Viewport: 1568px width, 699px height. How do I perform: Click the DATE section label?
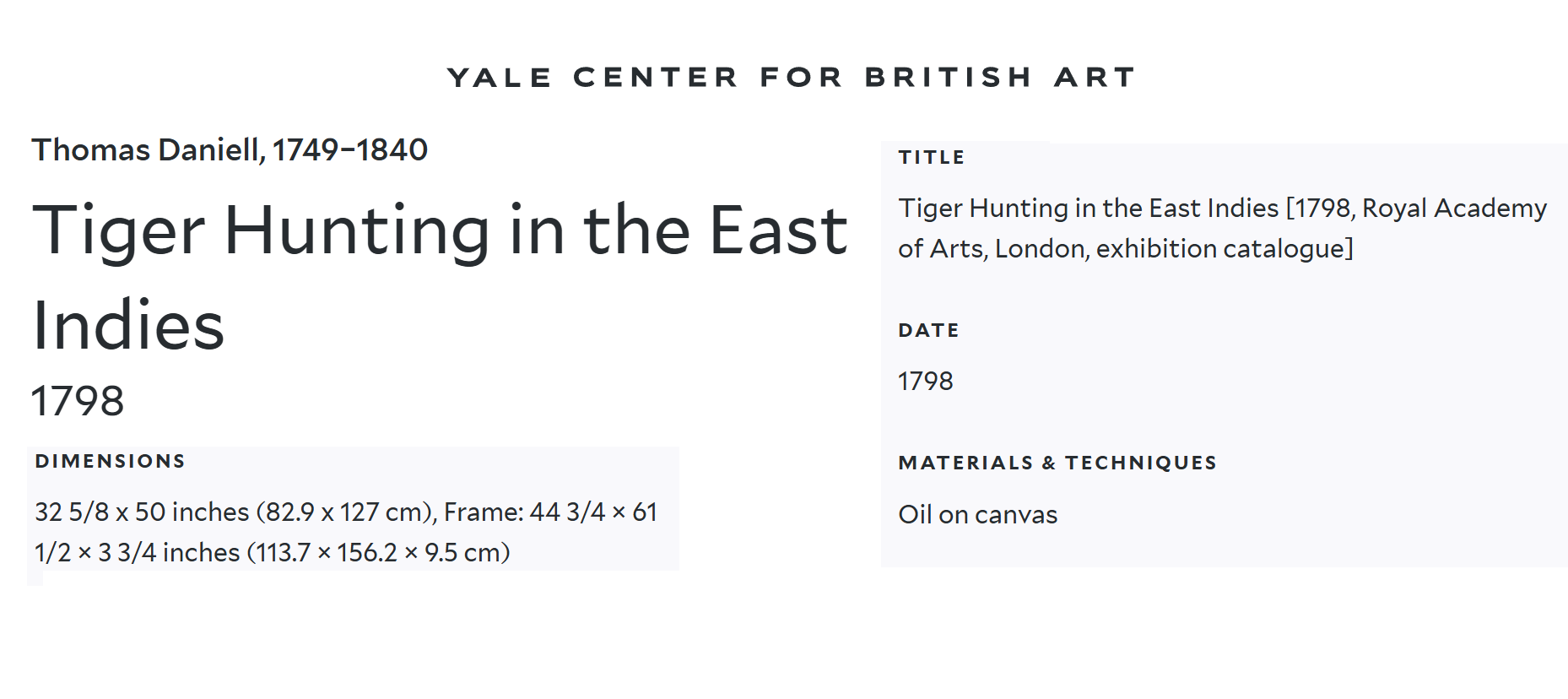click(928, 331)
